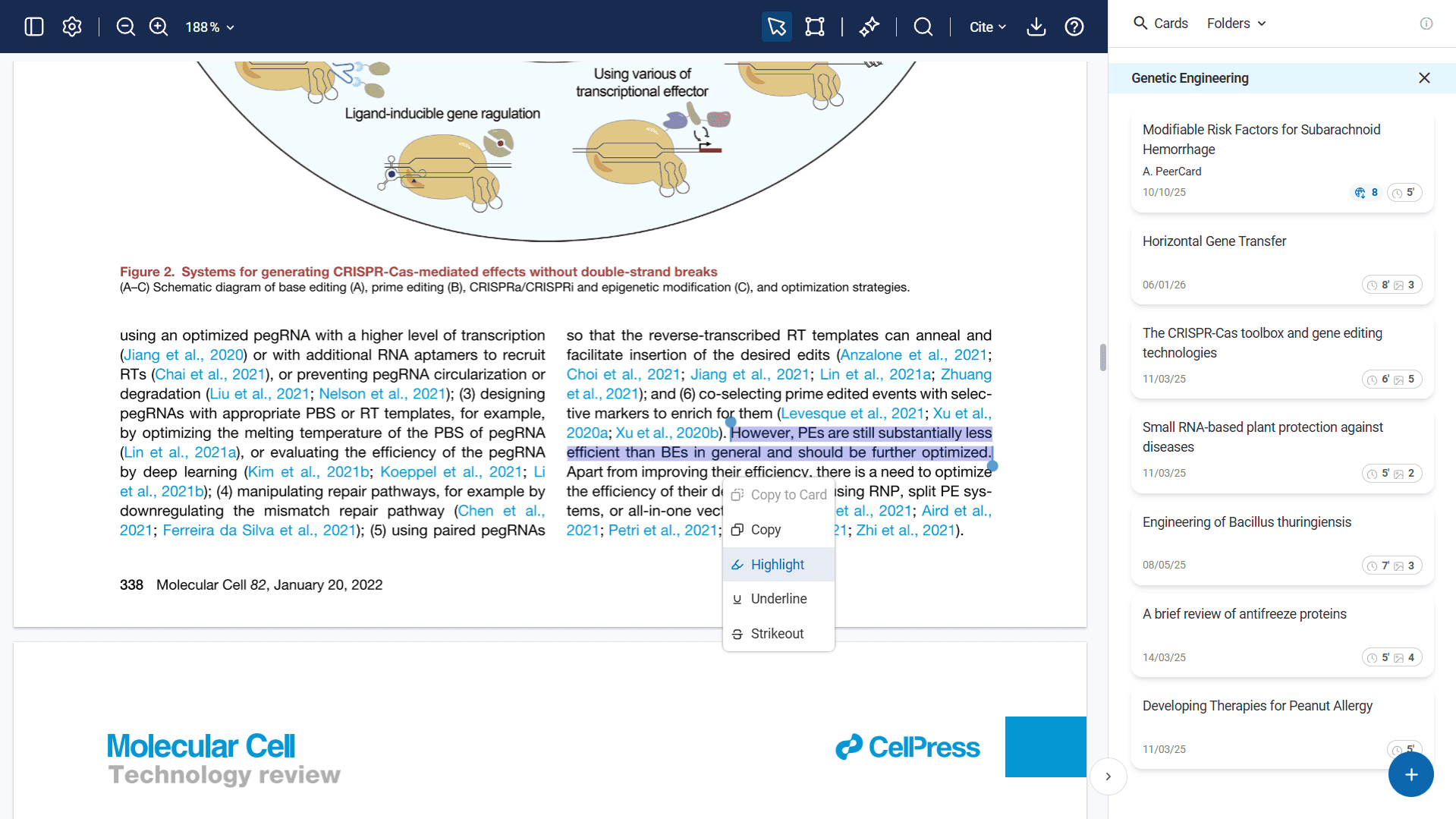Image resolution: width=1456 pixels, height=819 pixels.
Task: Click the AI sparkle wand icon
Action: (x=869, y=27)
